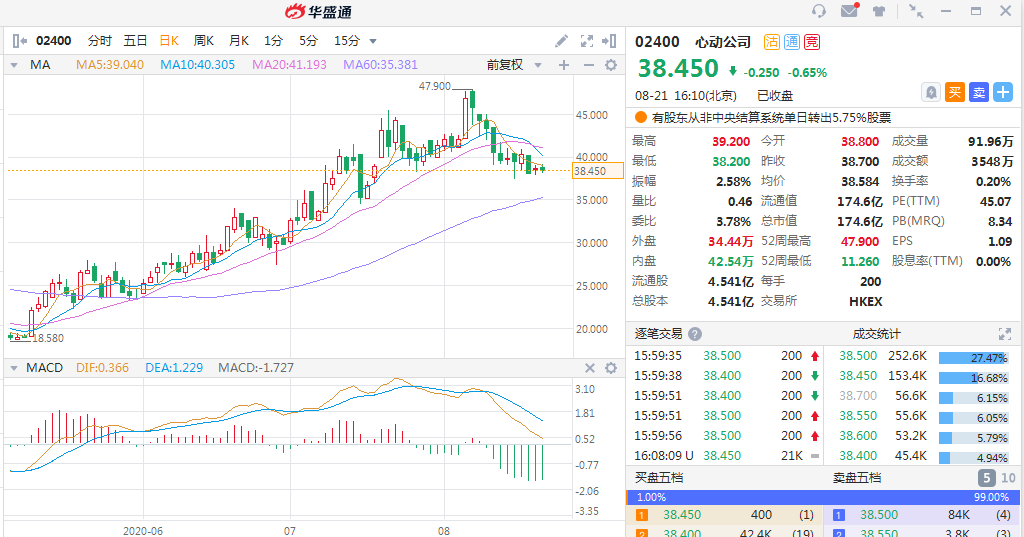Click the 27.47% volume distribution bar
Viewport: 1024px width, 537px height.
point(974,358)
